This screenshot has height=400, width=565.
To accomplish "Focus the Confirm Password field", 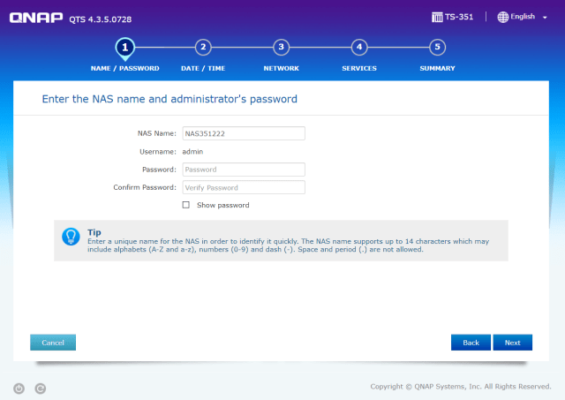I will point(244,187).
